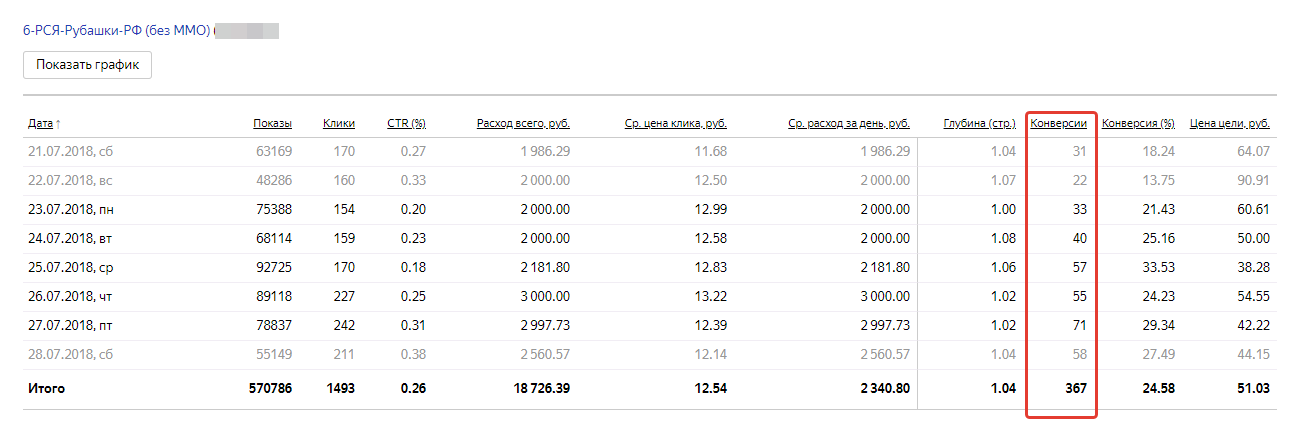
Task: Sort by 'CTR (%)' column header
Action: (x=406, y=123)
